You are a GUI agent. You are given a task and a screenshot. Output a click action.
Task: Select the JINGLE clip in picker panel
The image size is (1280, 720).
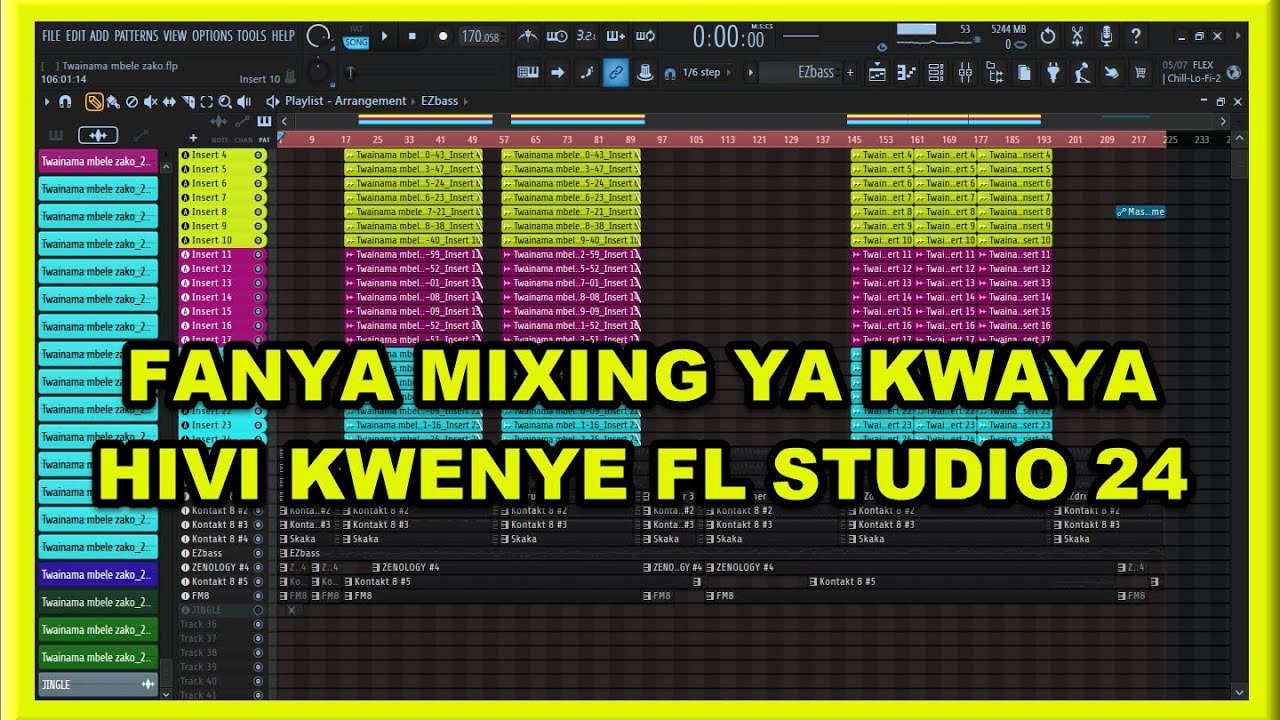pos(98,684)
